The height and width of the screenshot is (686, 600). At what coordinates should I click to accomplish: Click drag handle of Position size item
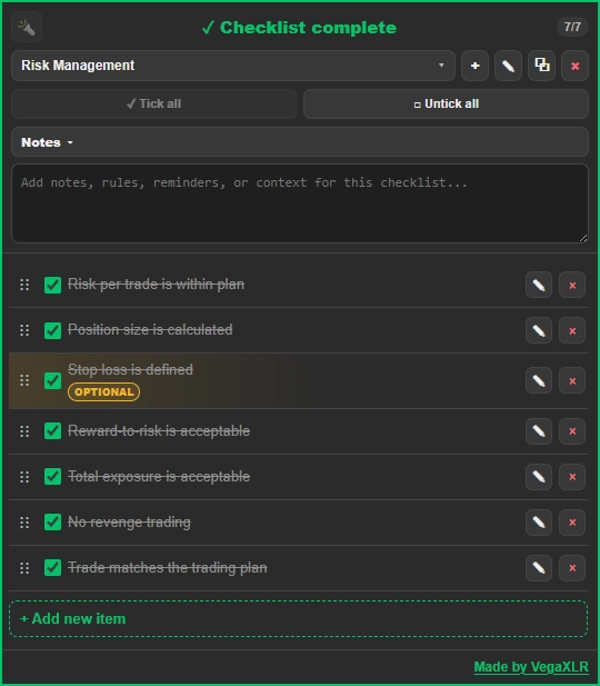pos(25,330)
